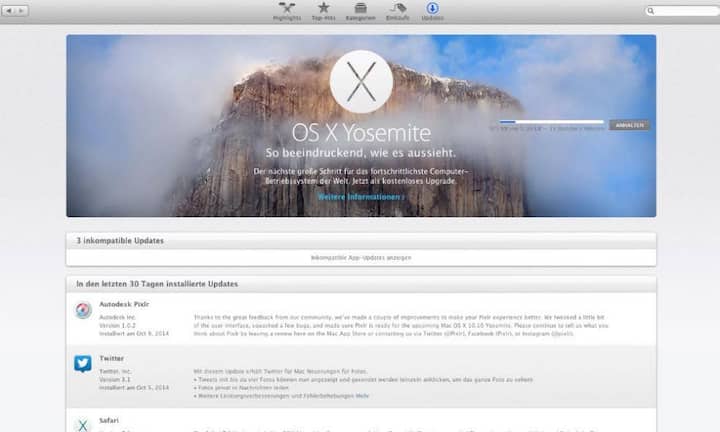
Task: Click the magnifier icon in search
Action: click(x=651, y=11)
